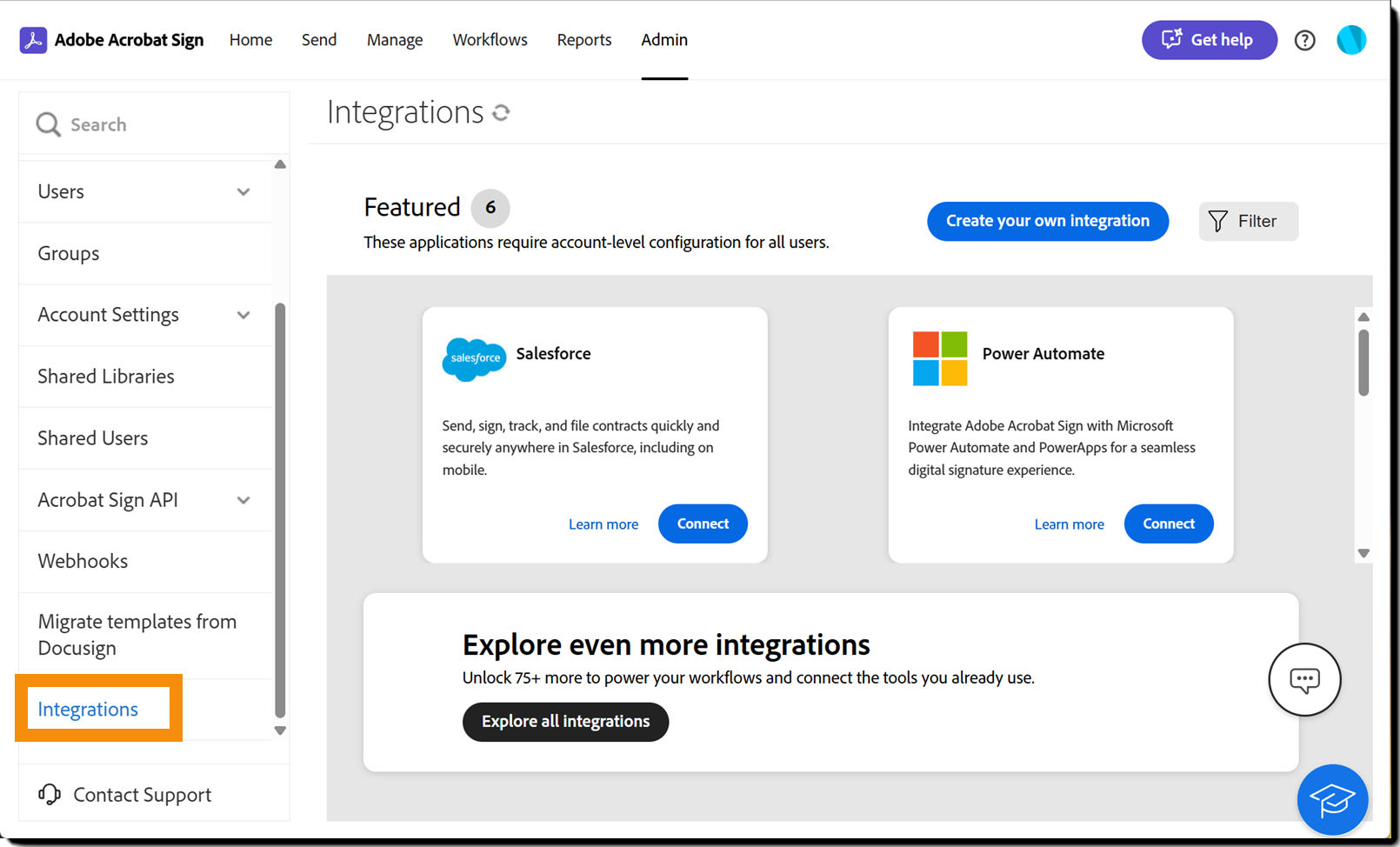The height and width of the screenshot is (847, 1400).
Task: Open search with the magnifier icon
Action: pos(48,124)
